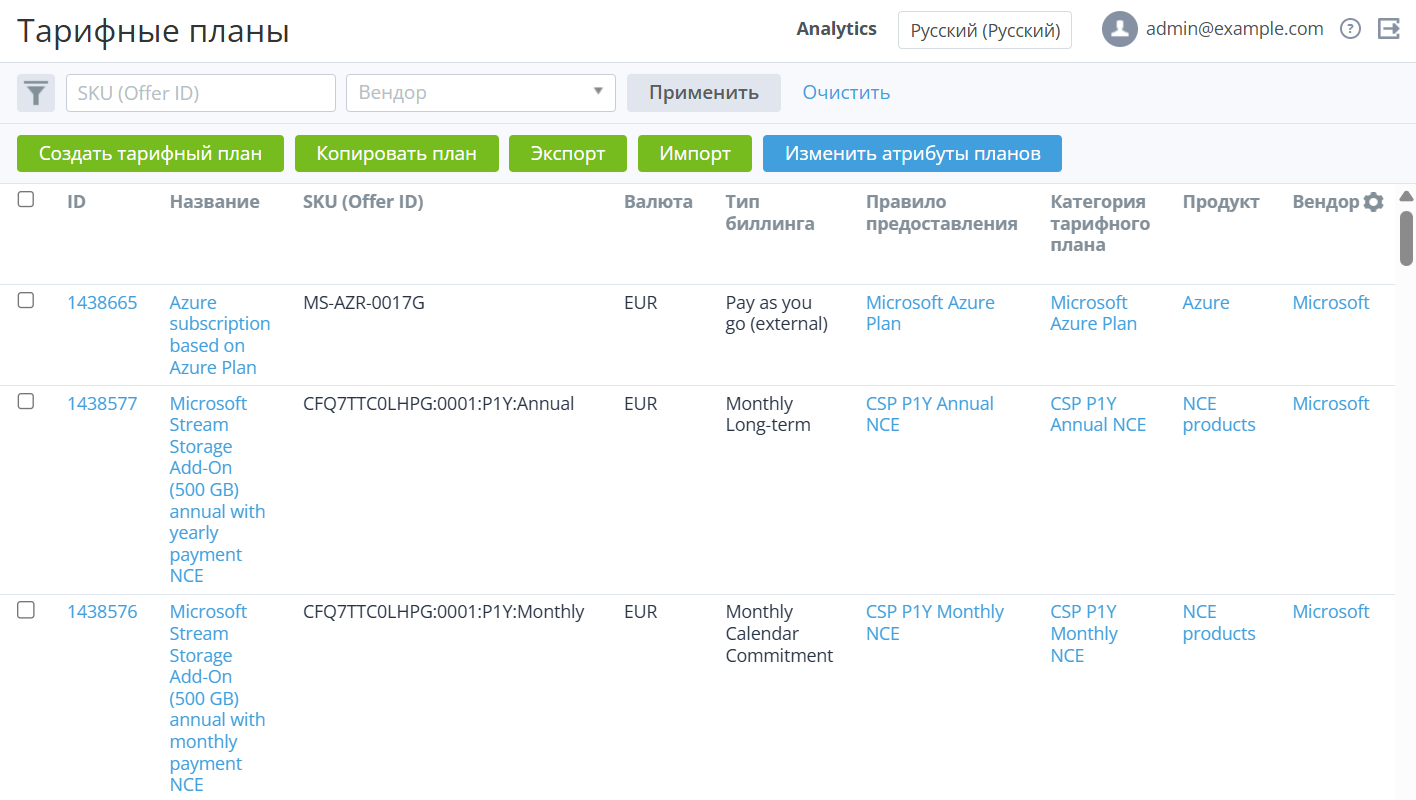This screenshot has height=800, width=1416.
Task: Click the filter funnel icon
Action: click(36, 93)
